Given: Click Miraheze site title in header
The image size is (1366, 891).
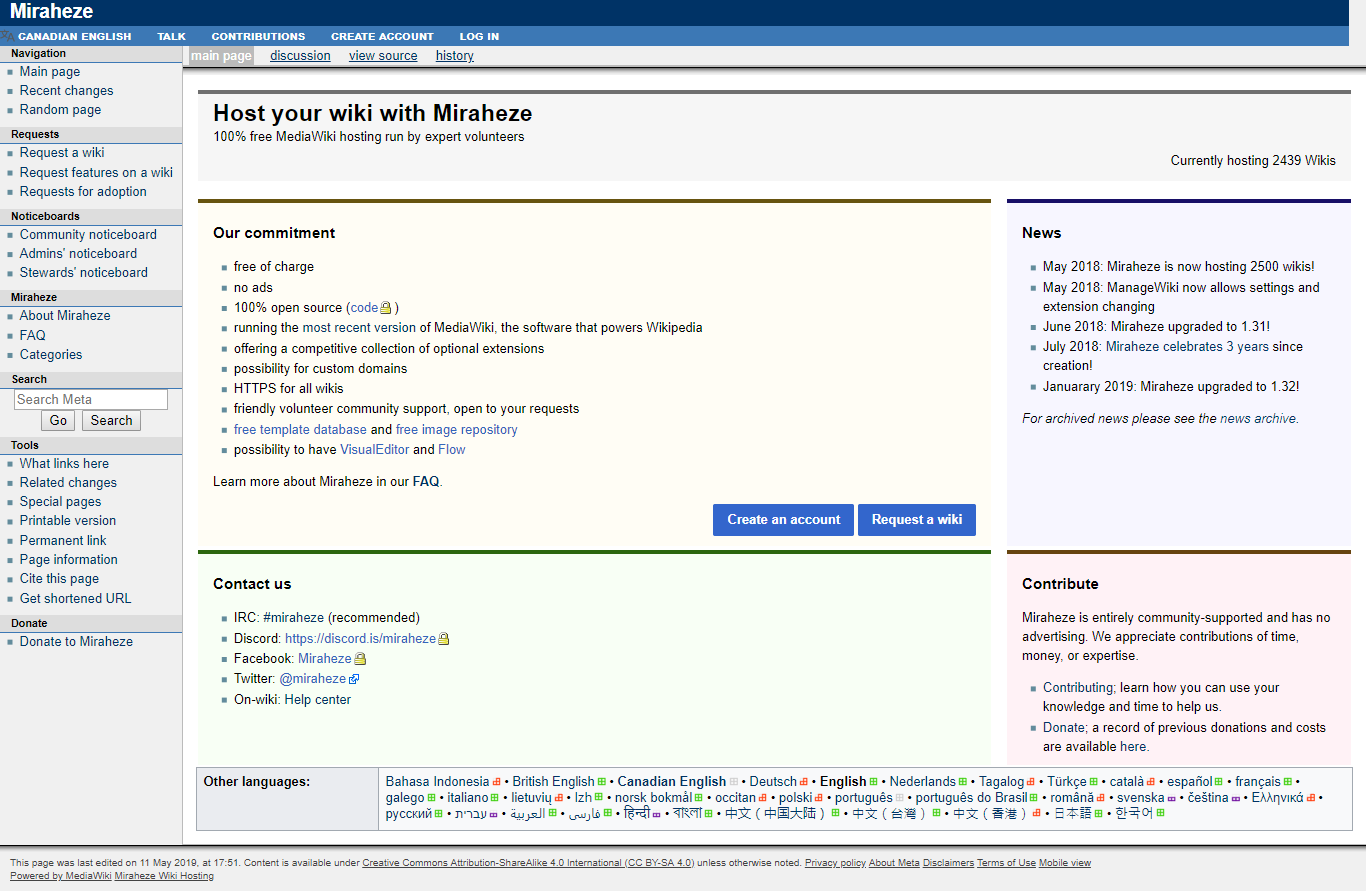Looking at the screenshot, I should (x=51, y=12).
